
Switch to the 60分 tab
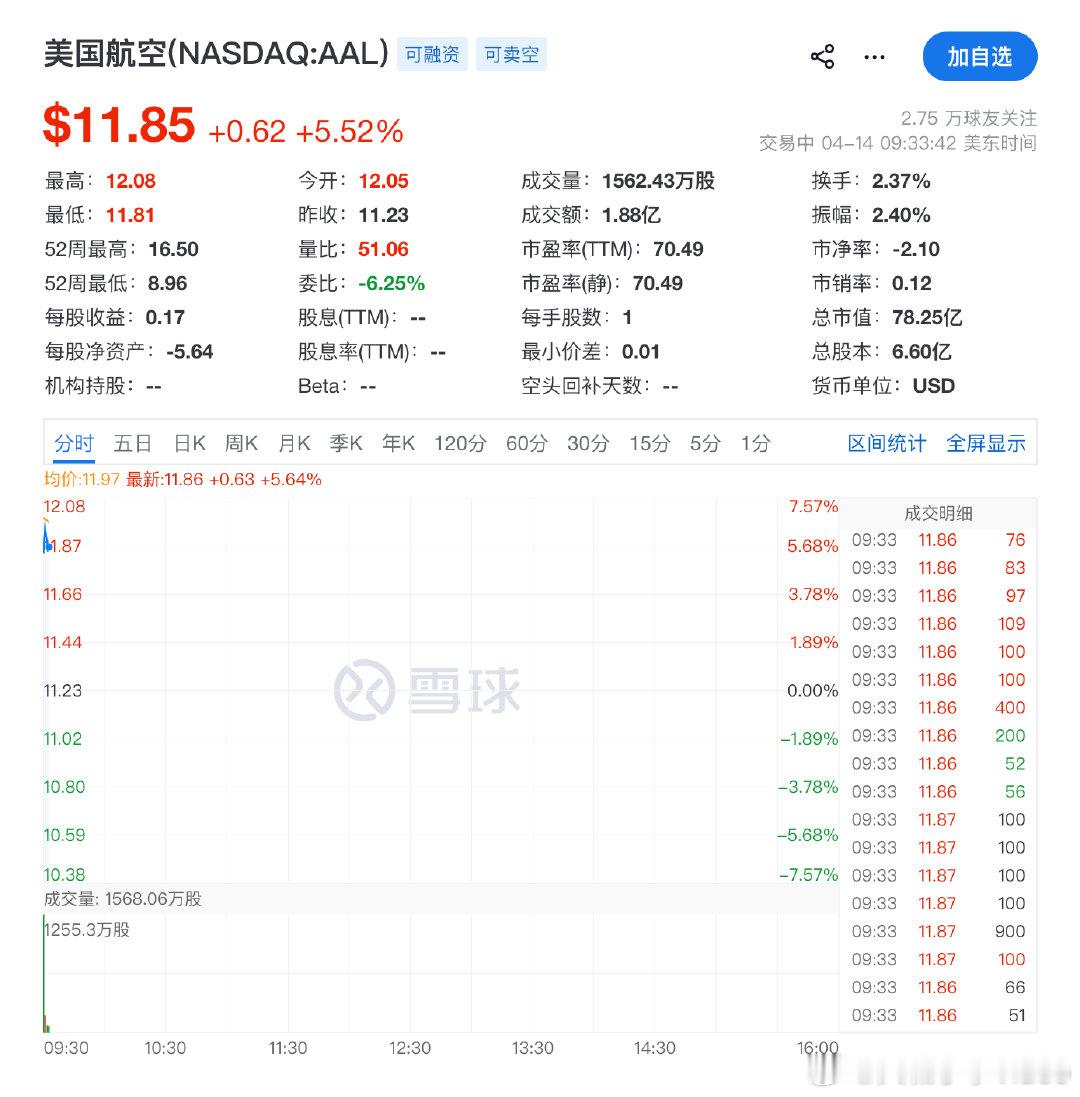coord(527,444)
